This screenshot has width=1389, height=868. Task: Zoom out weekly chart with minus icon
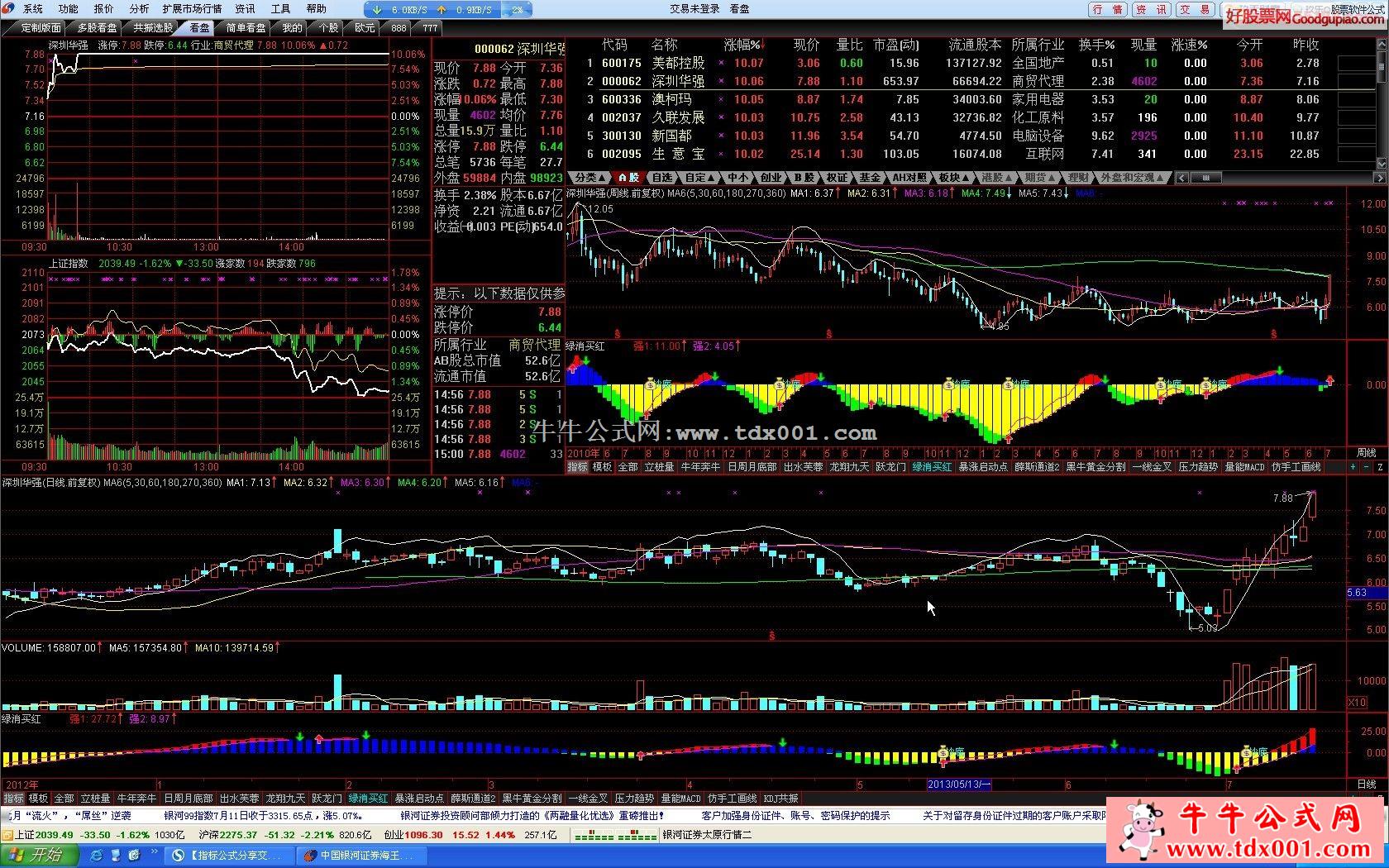click(1365, 467)
